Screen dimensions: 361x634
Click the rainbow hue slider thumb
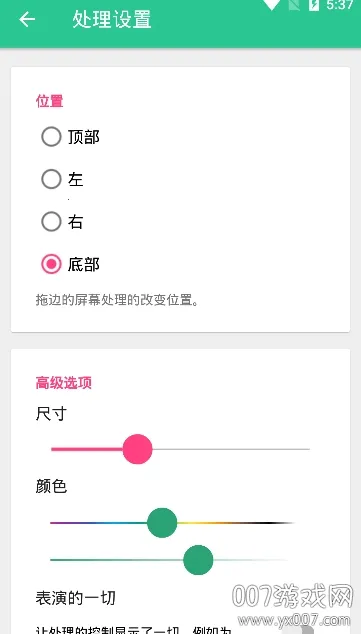click(162, 523)
